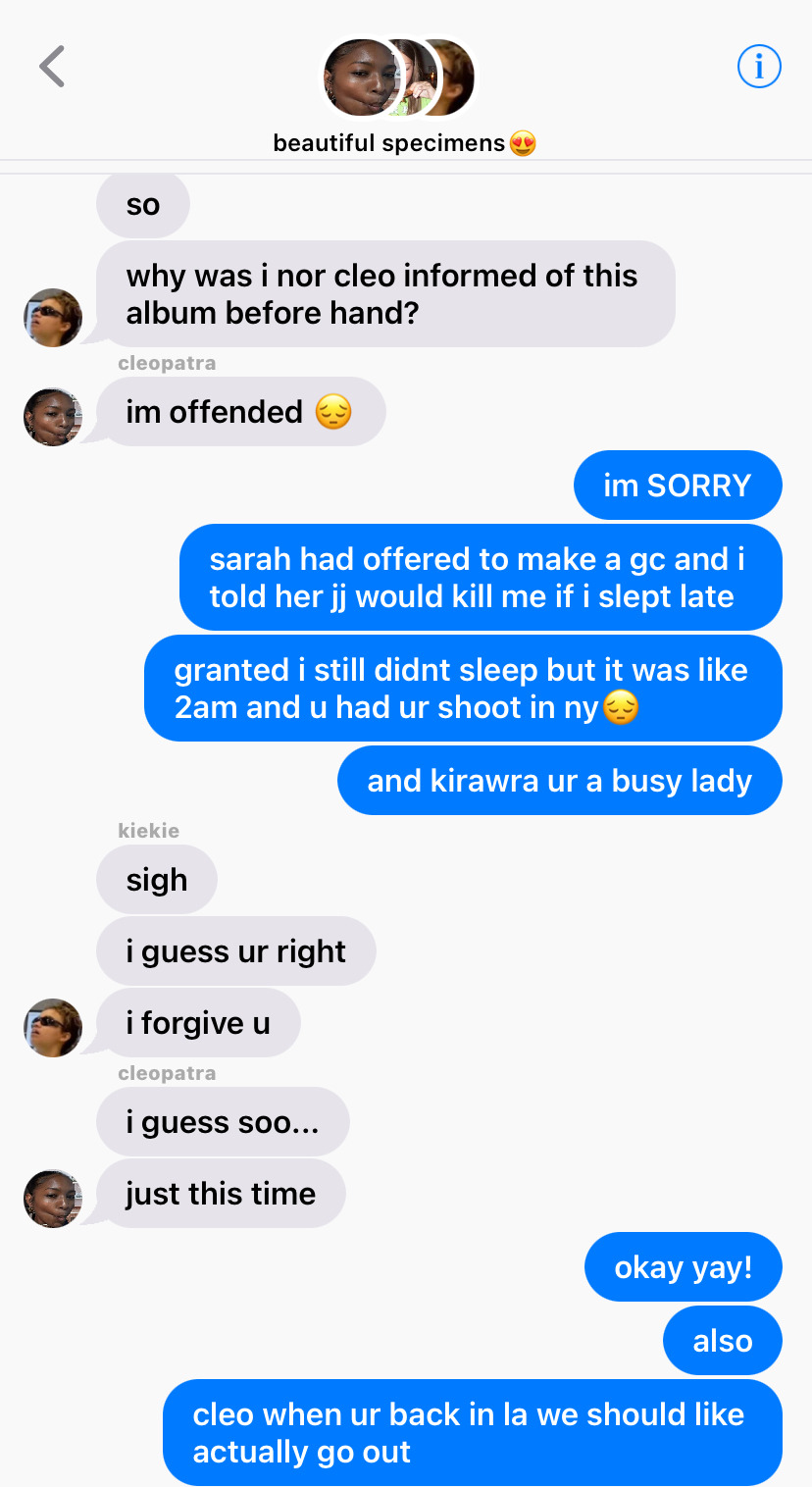
Task: Open the beautiful specimens group name
Action: click(x=405, y=143)
